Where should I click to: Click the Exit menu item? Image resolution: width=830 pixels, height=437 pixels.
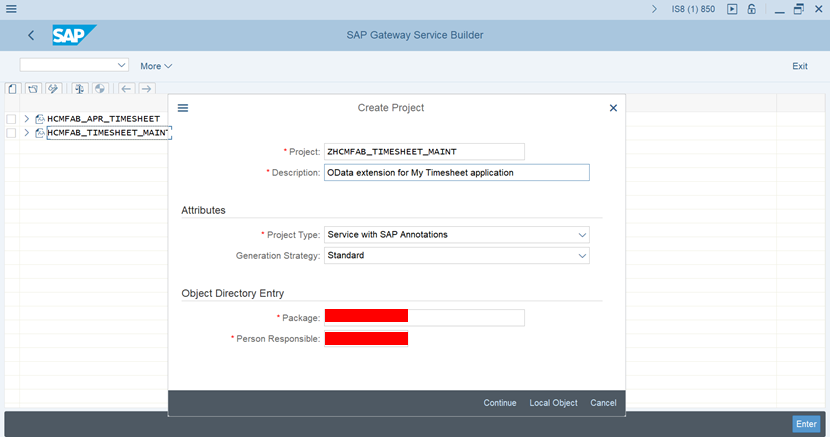[x=800, y=66]
